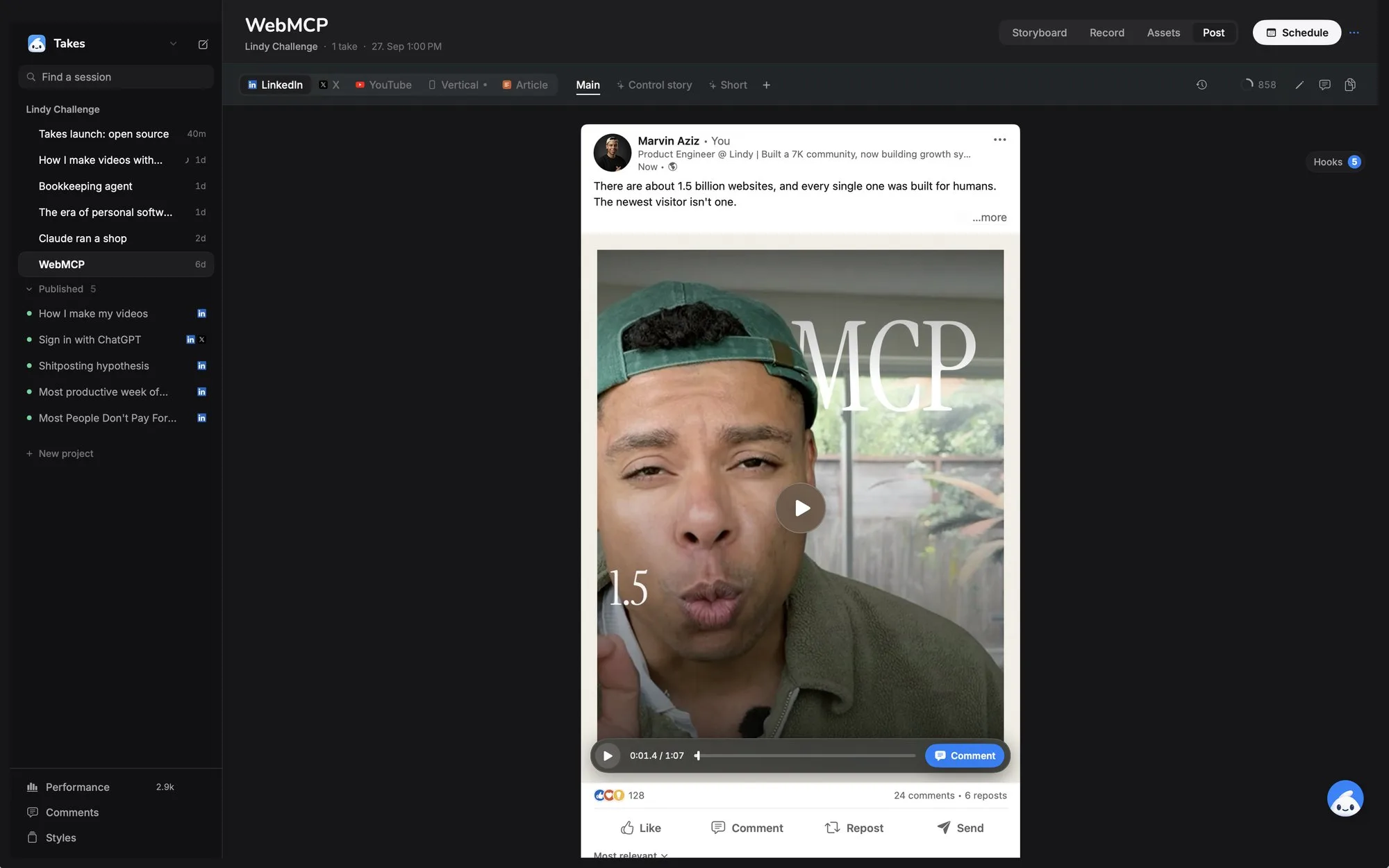The image size is (1389, 868).
Task: Click the Repost icon button
Action: [x=854, y=828]
